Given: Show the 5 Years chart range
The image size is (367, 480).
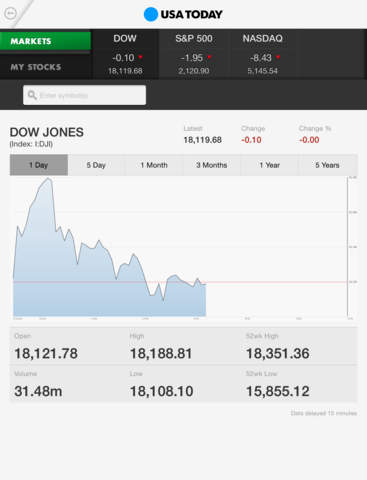Looking at the screenshot, I should click(327, 165).
